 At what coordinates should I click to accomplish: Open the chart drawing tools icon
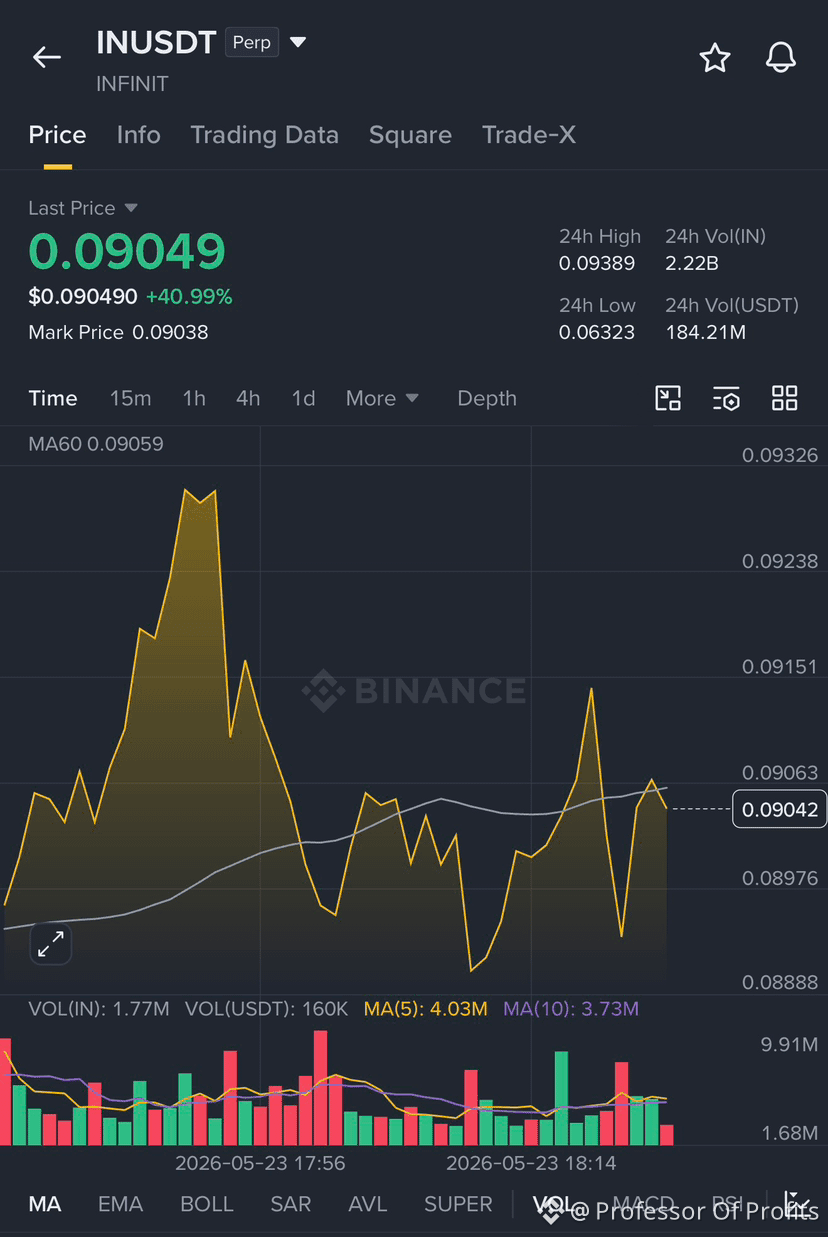(668, 398)
